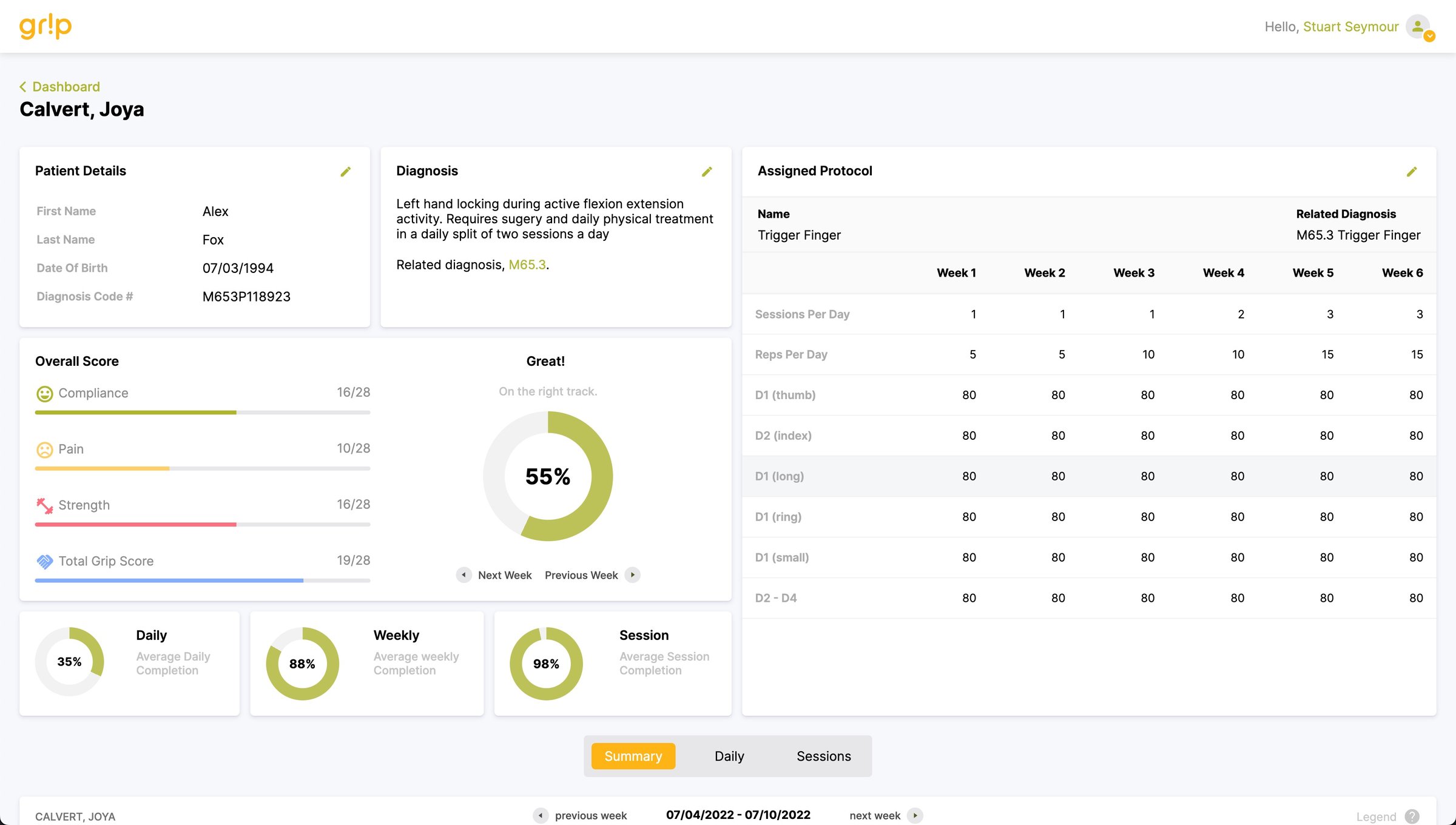Click the Total Grip Score icon
The height and width of the screenshot is (825, 1456).
click(44, 561)
